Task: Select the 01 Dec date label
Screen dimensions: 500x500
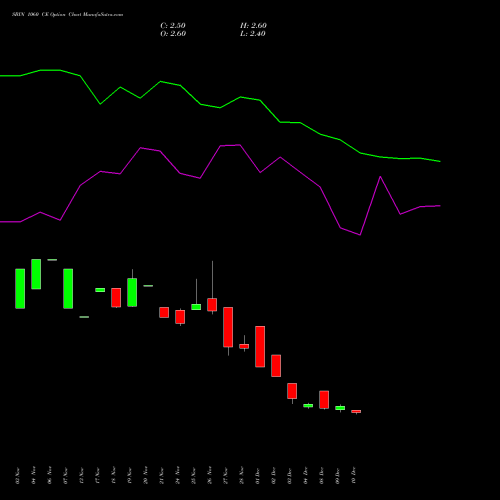Action: (x=258, y=475)
